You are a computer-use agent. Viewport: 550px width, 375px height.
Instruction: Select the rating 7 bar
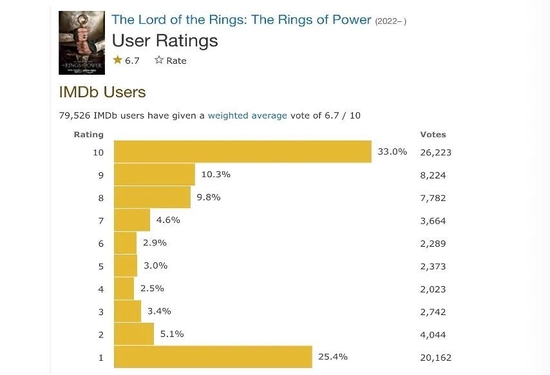pos(132,220)
